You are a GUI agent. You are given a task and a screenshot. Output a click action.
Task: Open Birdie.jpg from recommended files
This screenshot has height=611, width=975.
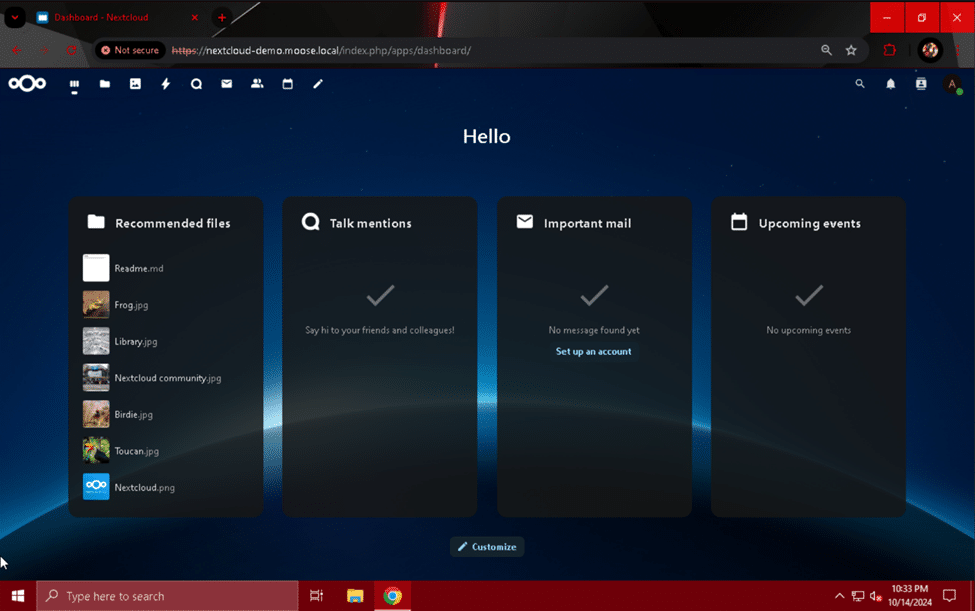tap(165, 414)
